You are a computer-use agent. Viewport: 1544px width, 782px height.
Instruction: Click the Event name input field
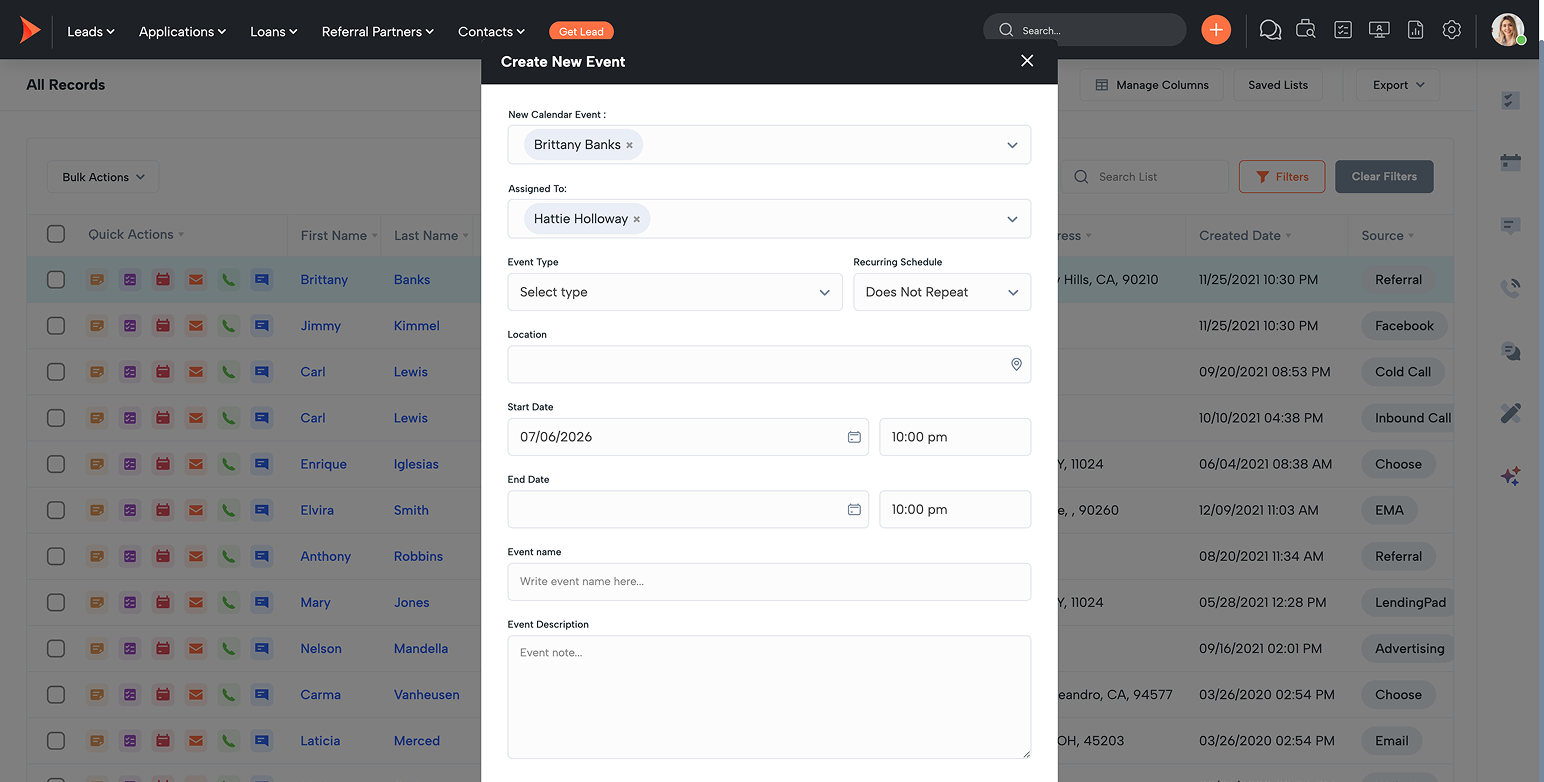tap(769, 582)
